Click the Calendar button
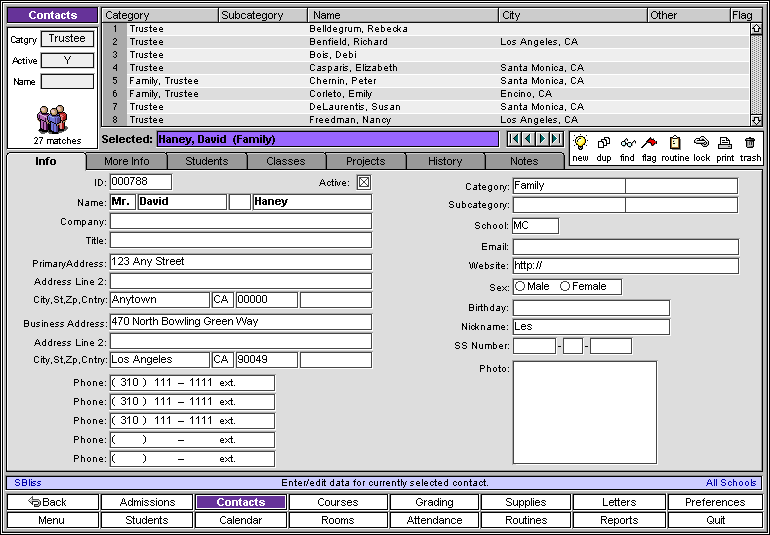 (241, 520)
